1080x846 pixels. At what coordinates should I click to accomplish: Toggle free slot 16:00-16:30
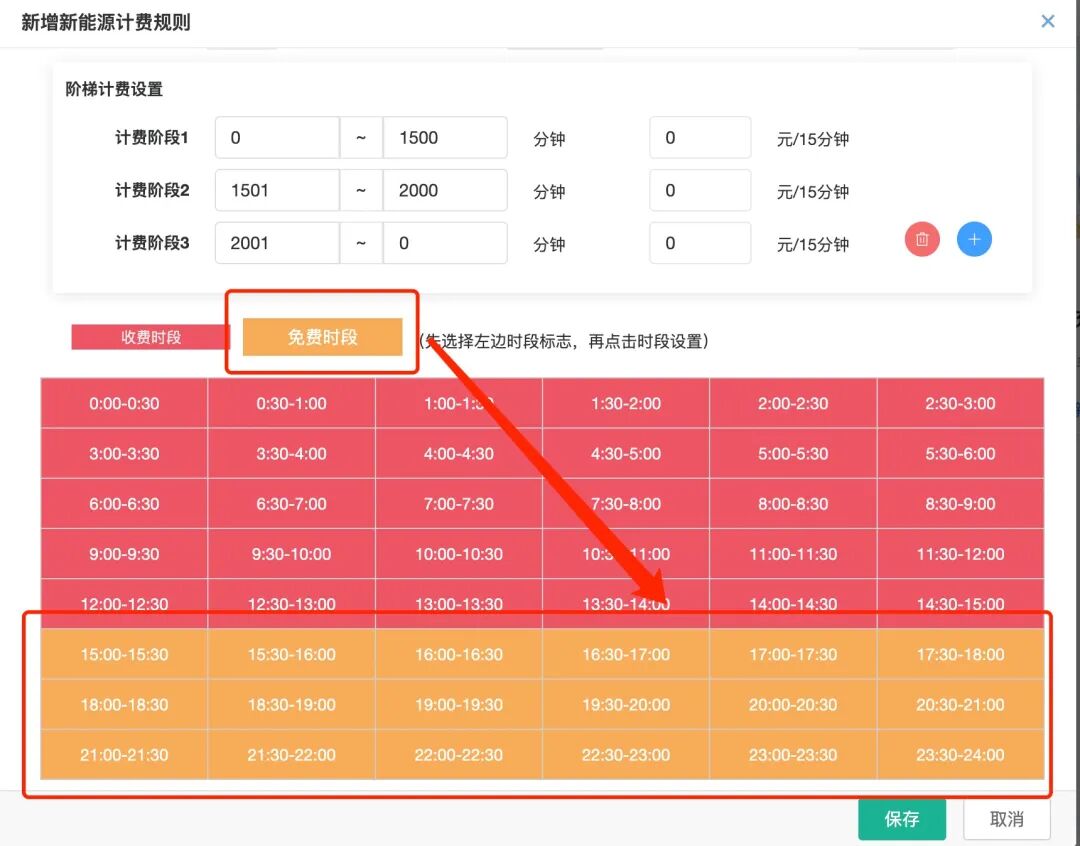pyautogui.click(x=459, y=654)
